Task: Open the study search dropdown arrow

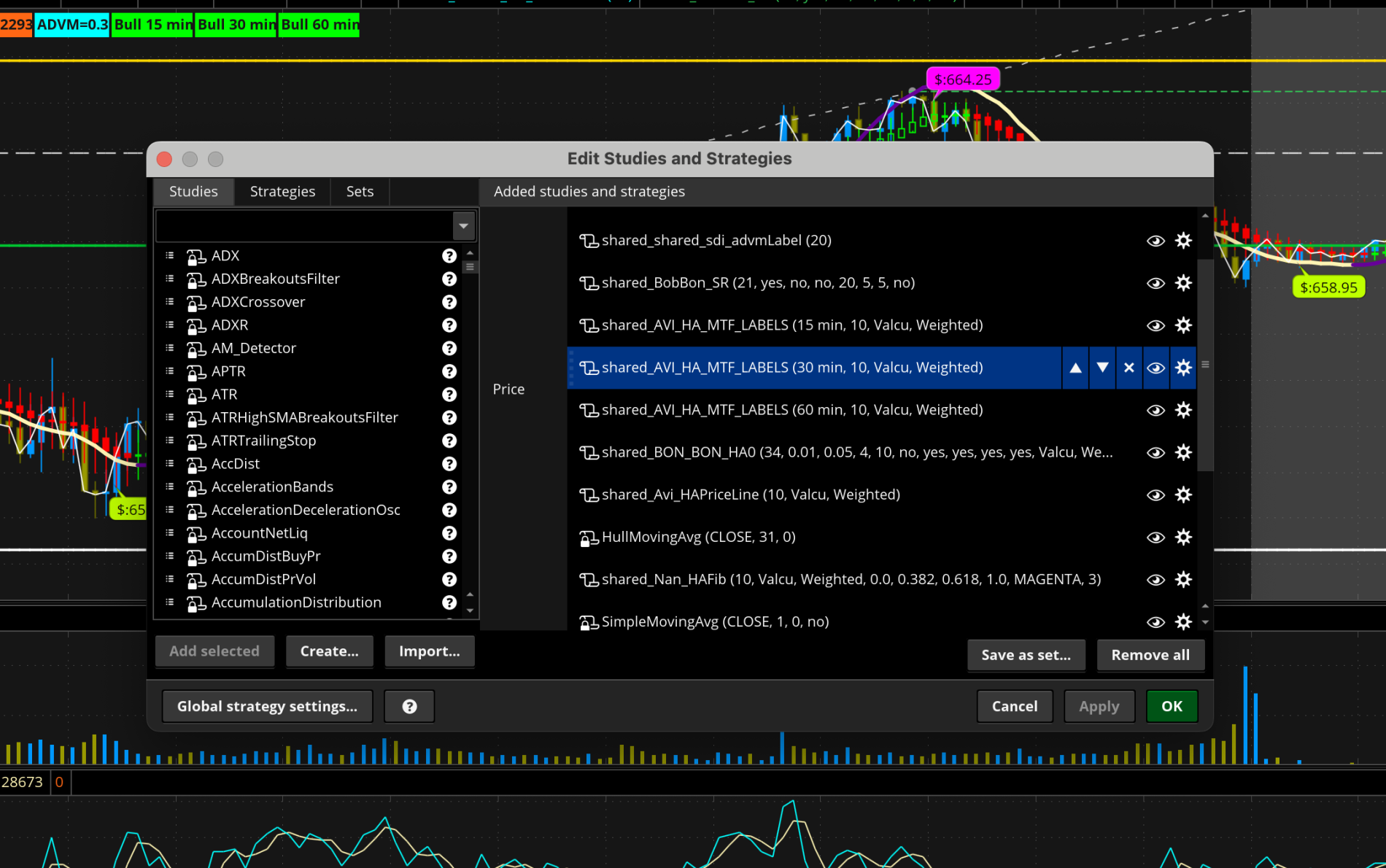Action: [463, 226]
